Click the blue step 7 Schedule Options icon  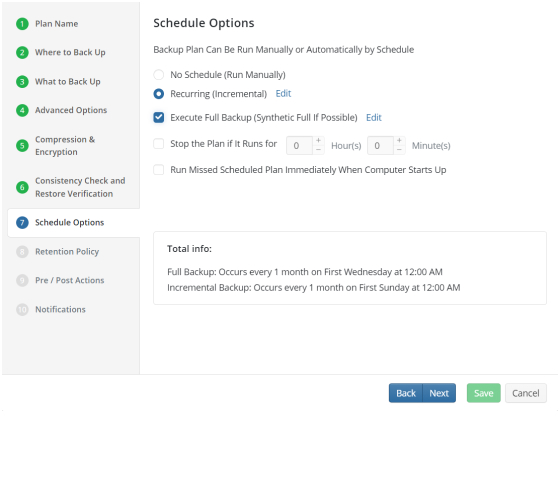point(22,222)
